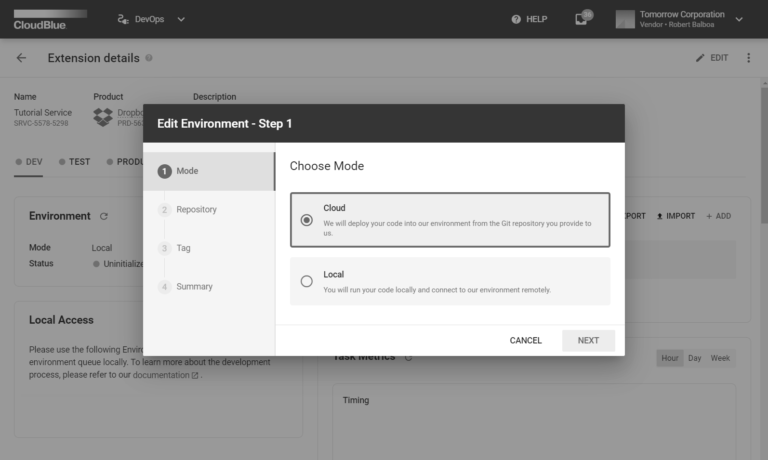The height and width of the screenshot is (460, 768).
Task: Select the Mode step in wizard
Action: pyautogui.click(x=209, y=171)
